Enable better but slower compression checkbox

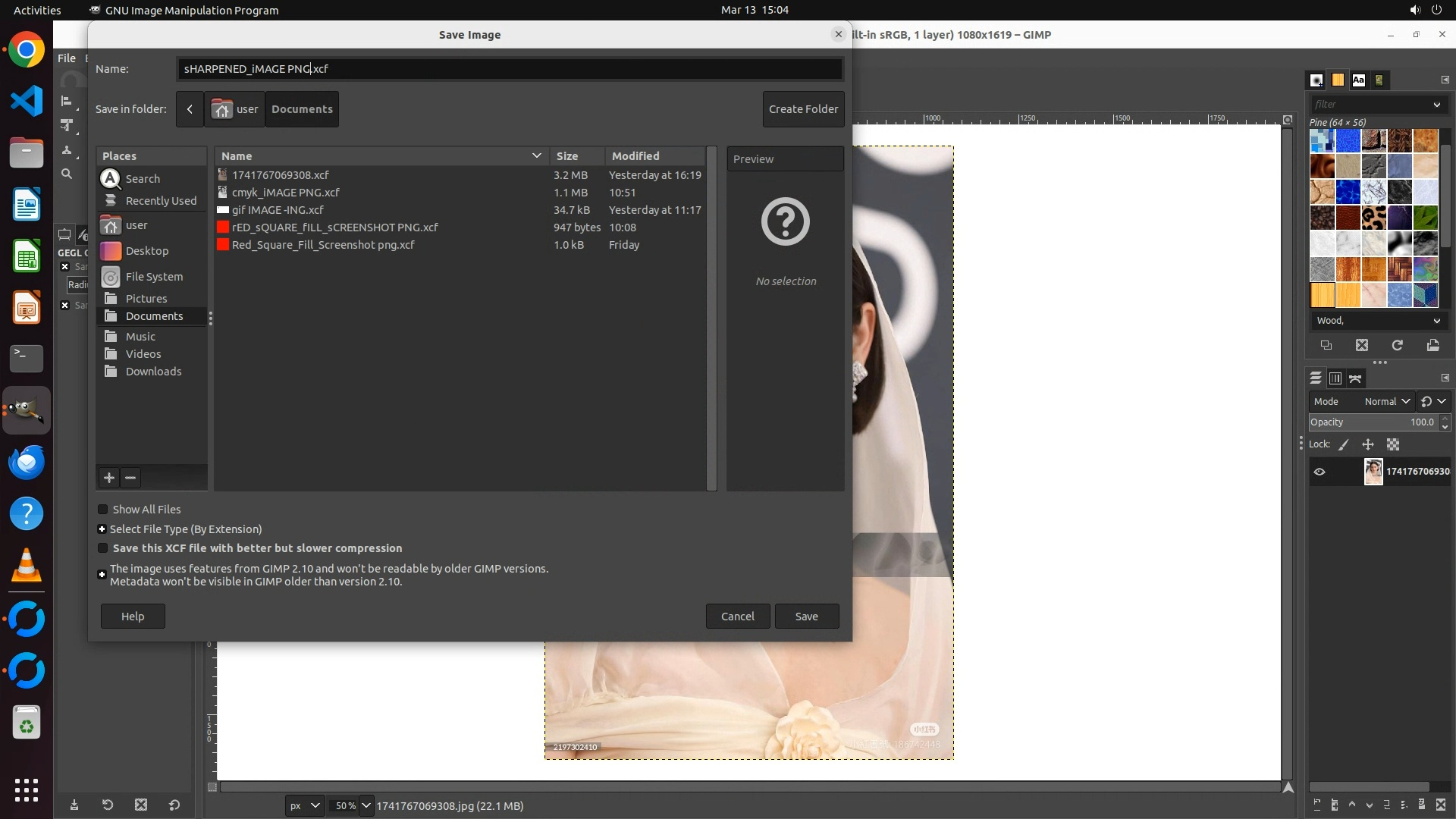tap(103, 548)
